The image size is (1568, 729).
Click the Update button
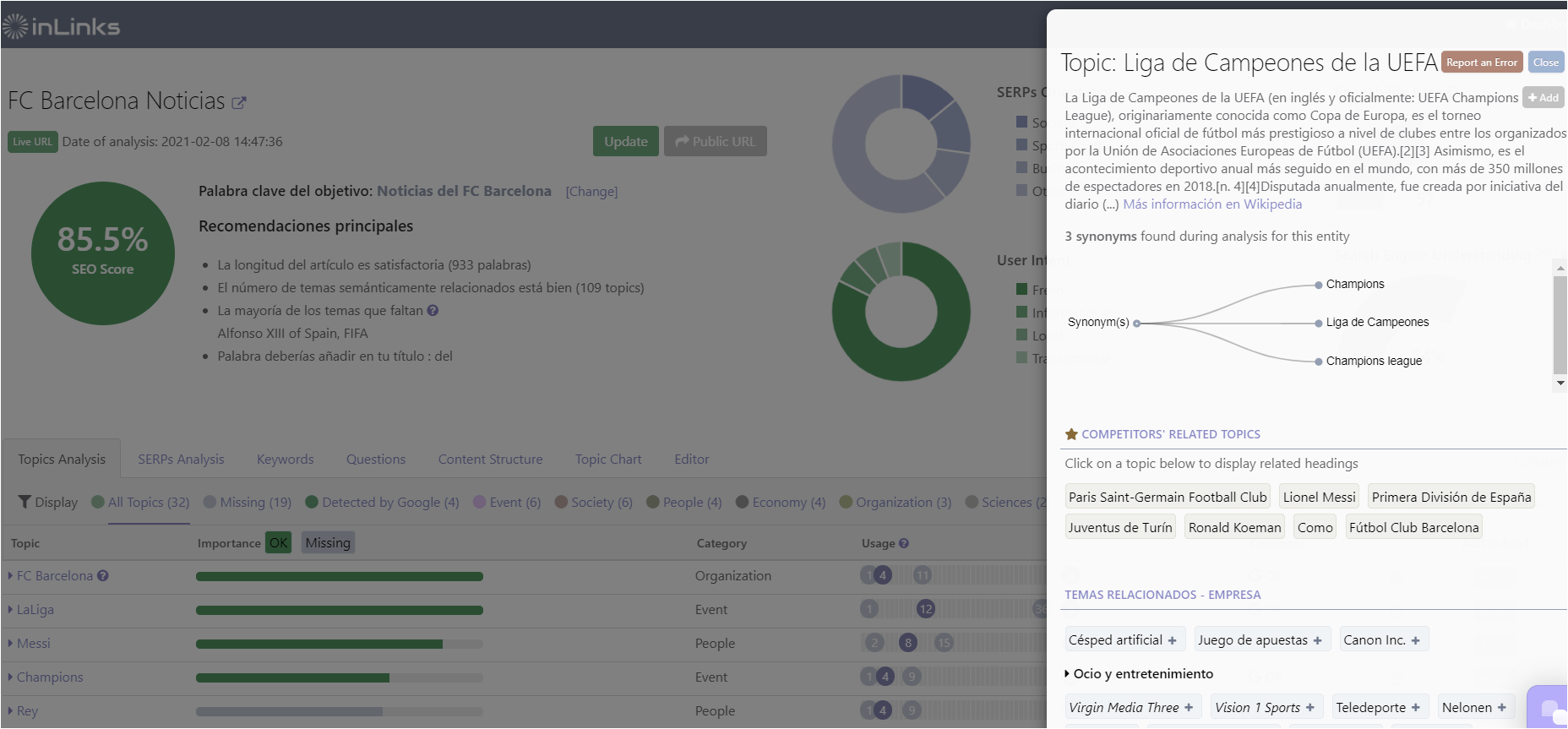tap(626, 141)
